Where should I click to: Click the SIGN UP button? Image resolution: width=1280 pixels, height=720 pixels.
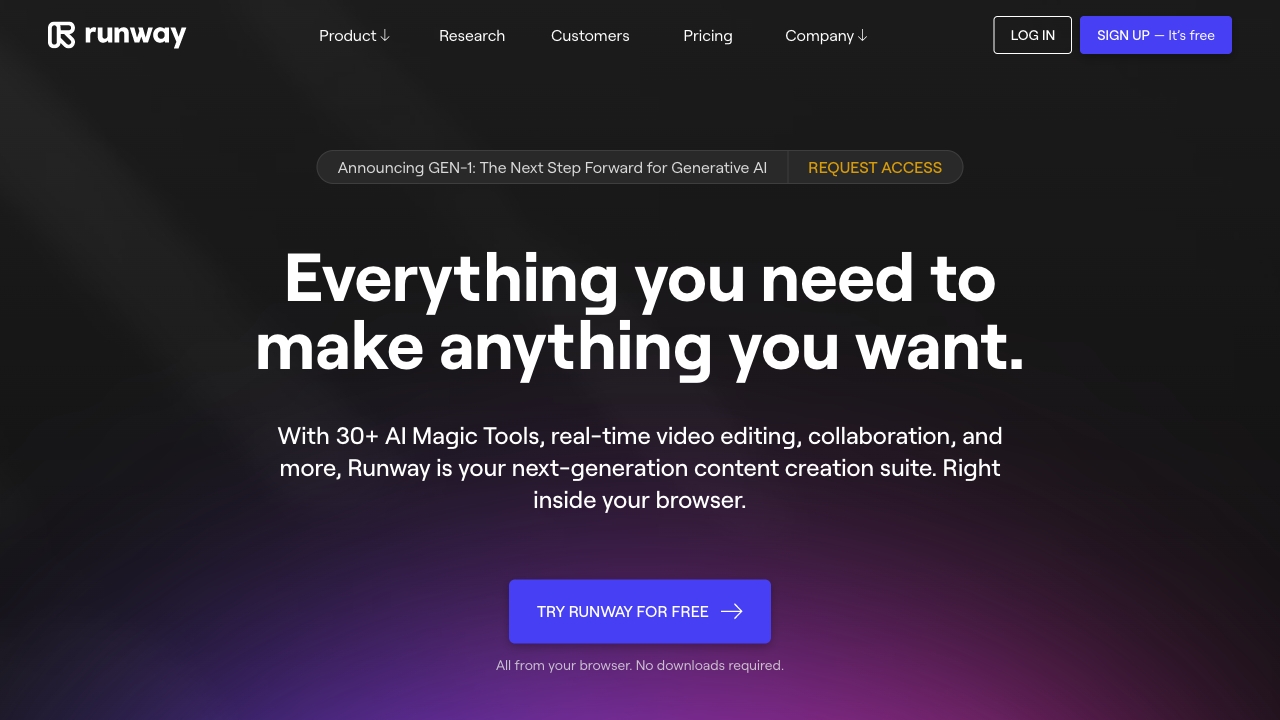[x=1123, y=35]
